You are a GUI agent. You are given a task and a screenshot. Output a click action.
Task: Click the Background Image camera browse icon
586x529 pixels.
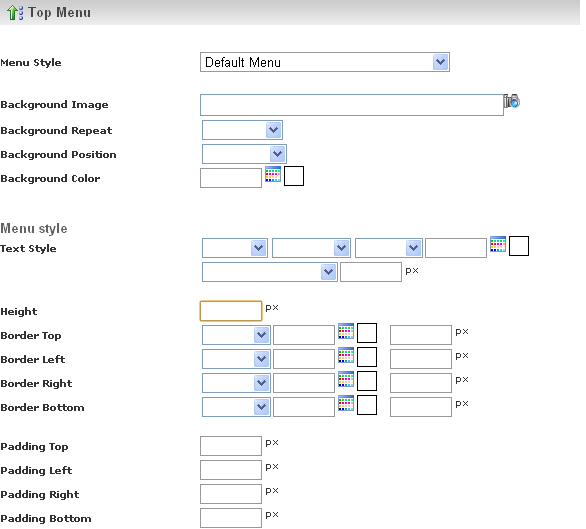[x=512, y=101]
